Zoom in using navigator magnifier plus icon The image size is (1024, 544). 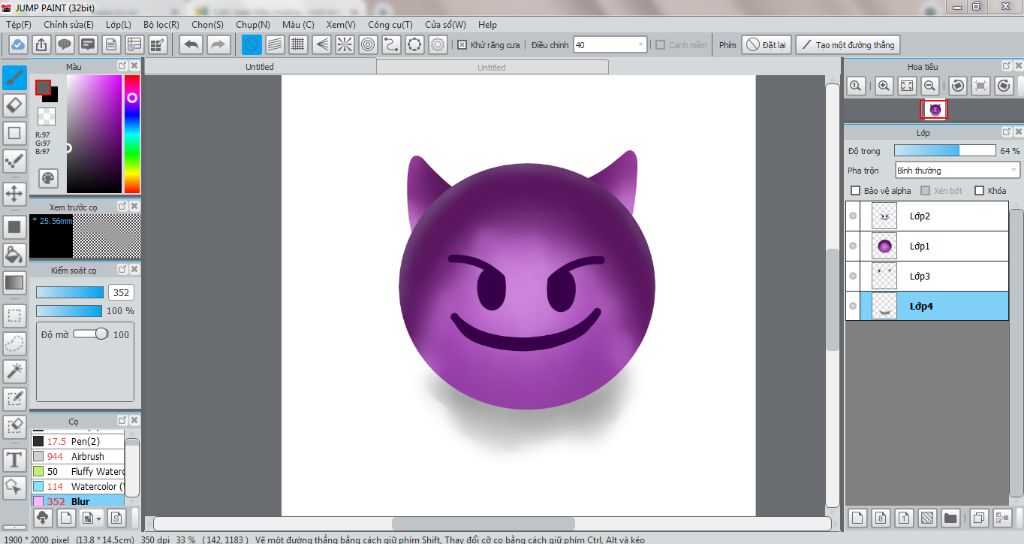[884, 87]
